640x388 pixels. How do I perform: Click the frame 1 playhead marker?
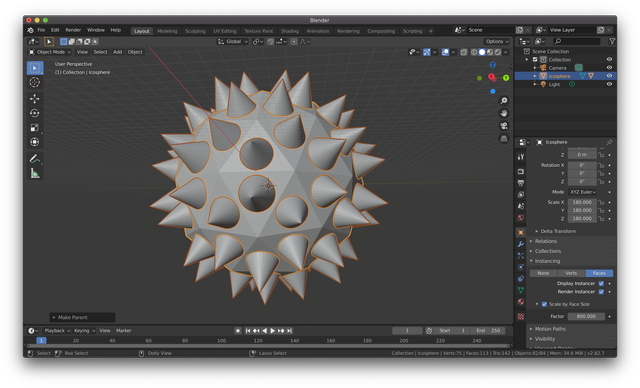pos(41,341)
